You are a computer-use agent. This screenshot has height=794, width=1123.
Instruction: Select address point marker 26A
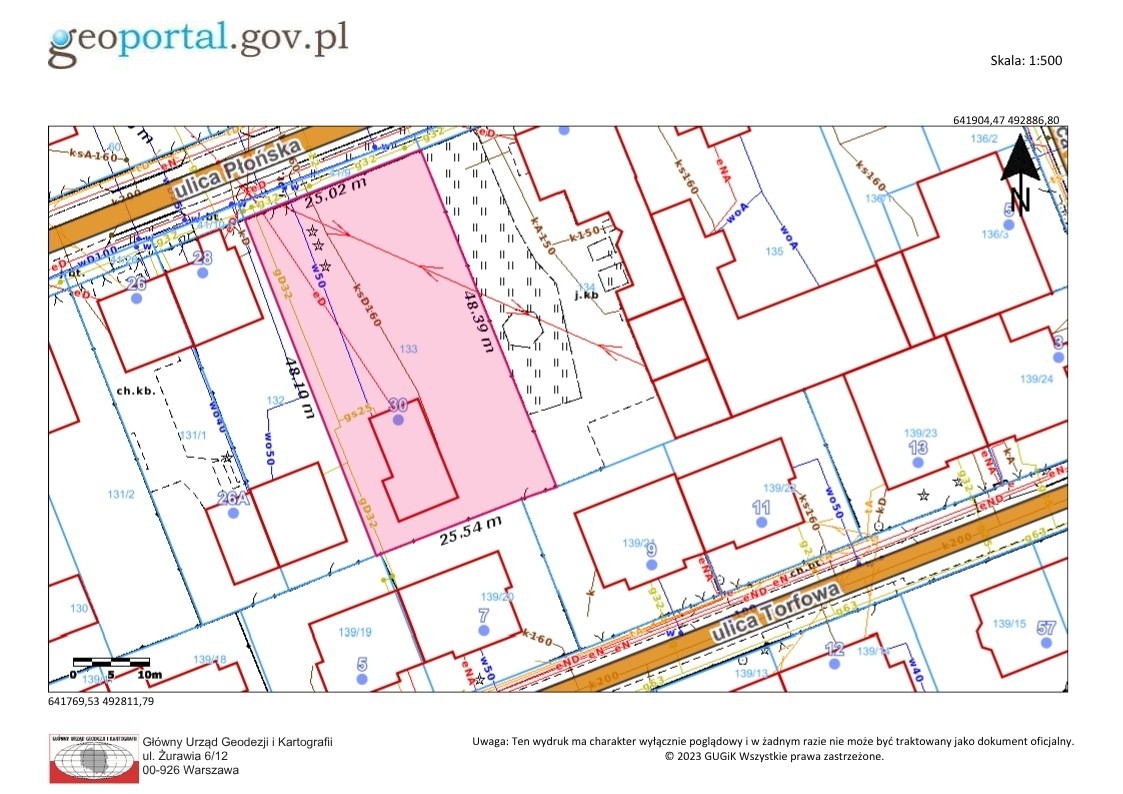click(233, 513)
